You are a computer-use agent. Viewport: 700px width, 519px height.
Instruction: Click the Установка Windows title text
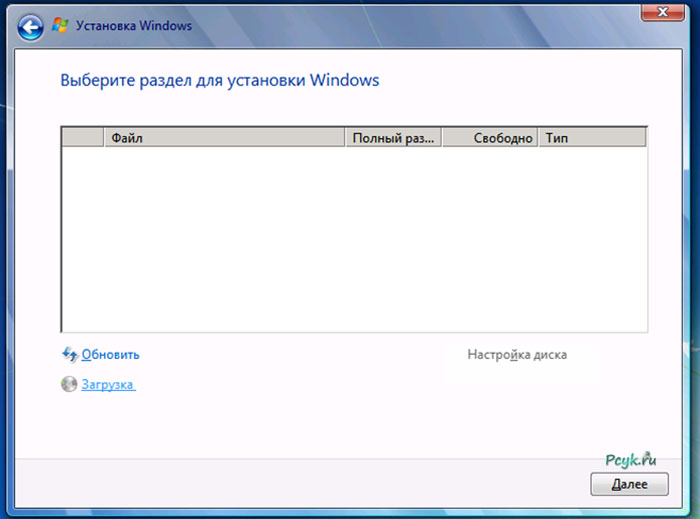click(x=125, y=24)
